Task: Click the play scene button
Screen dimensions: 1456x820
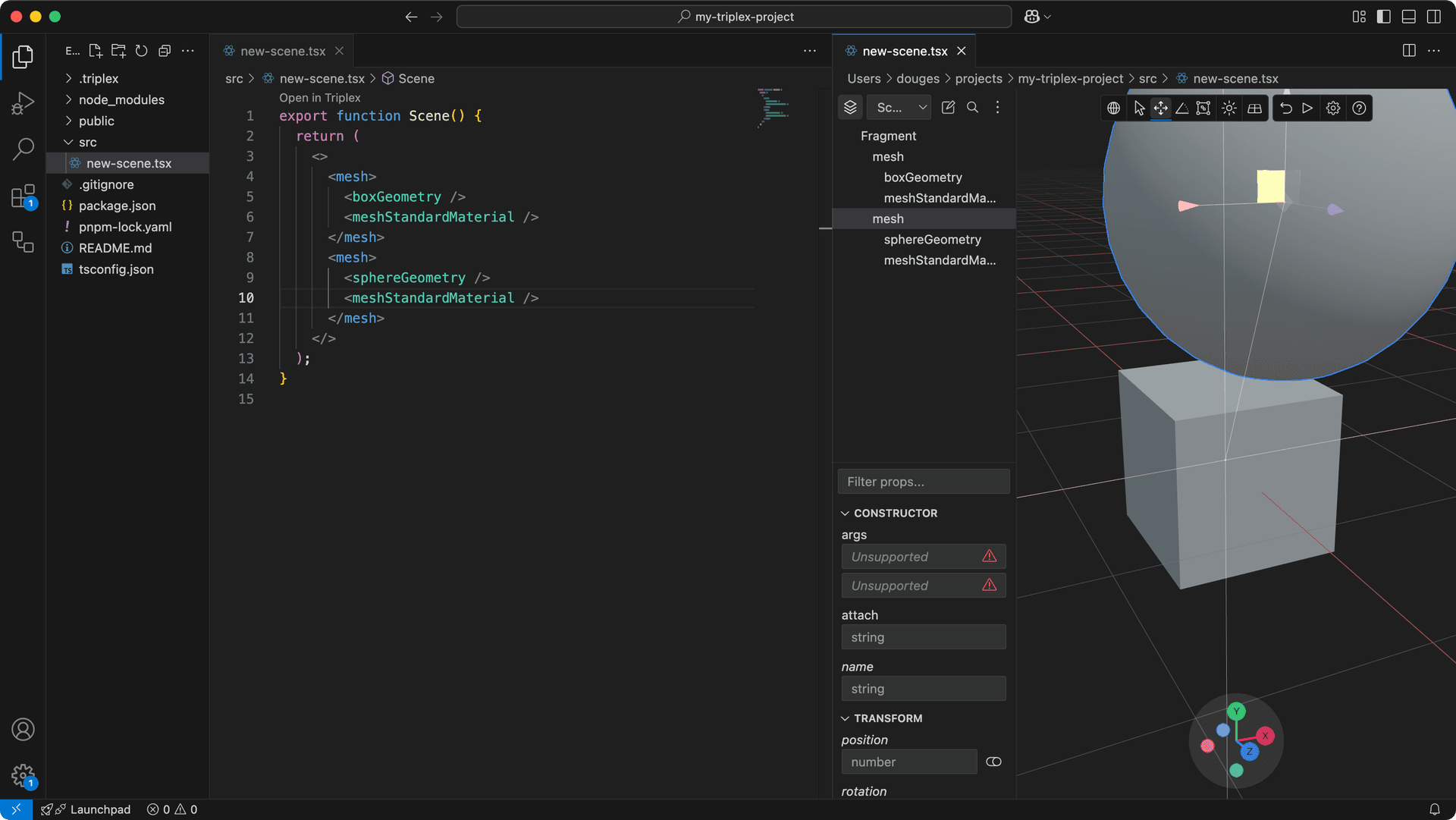Action: (x=1307, y=108)
